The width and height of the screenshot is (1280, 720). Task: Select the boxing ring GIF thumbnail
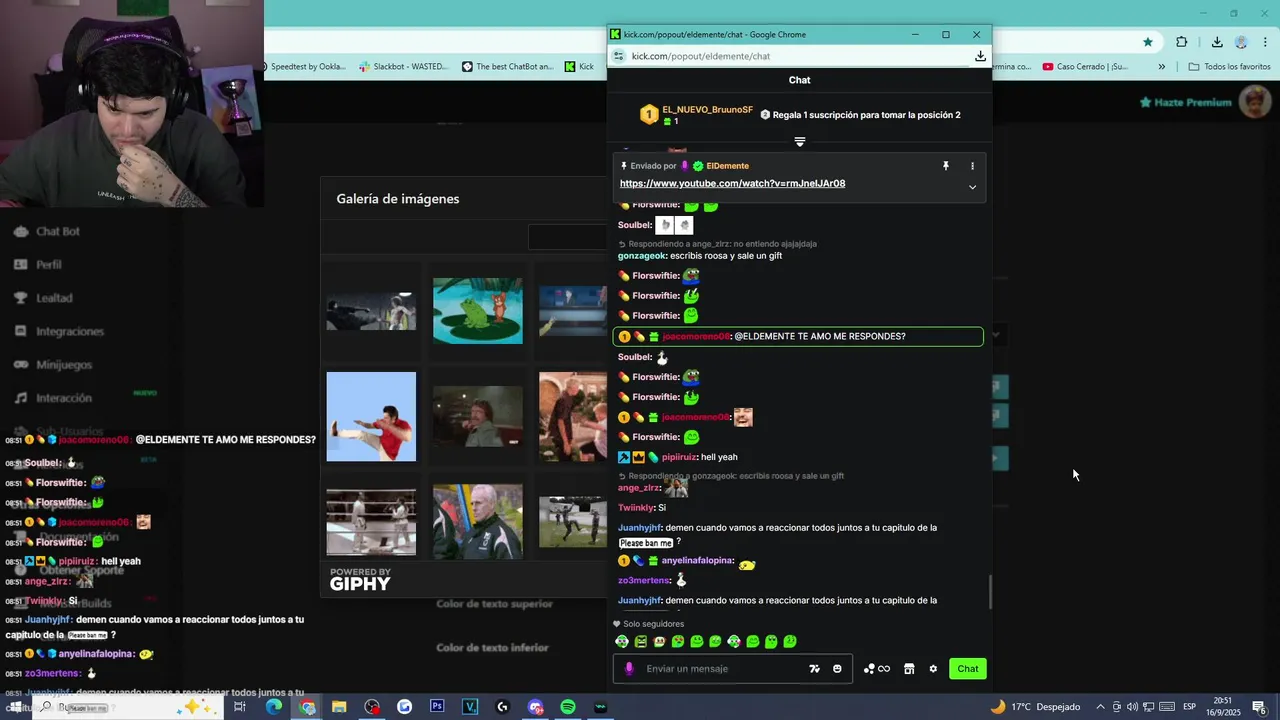tap(371, 521)
